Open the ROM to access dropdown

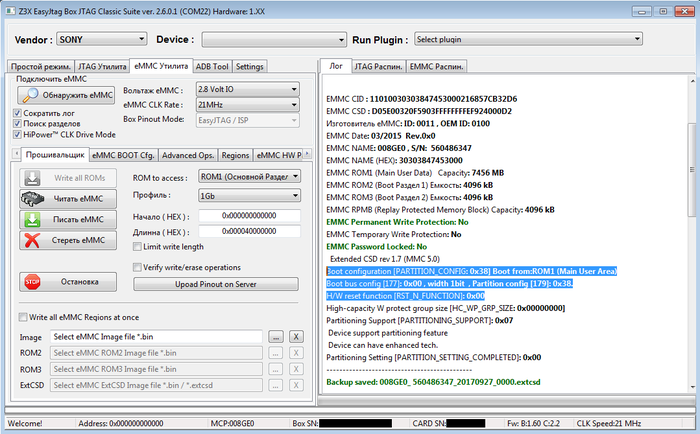pos(249,176)
